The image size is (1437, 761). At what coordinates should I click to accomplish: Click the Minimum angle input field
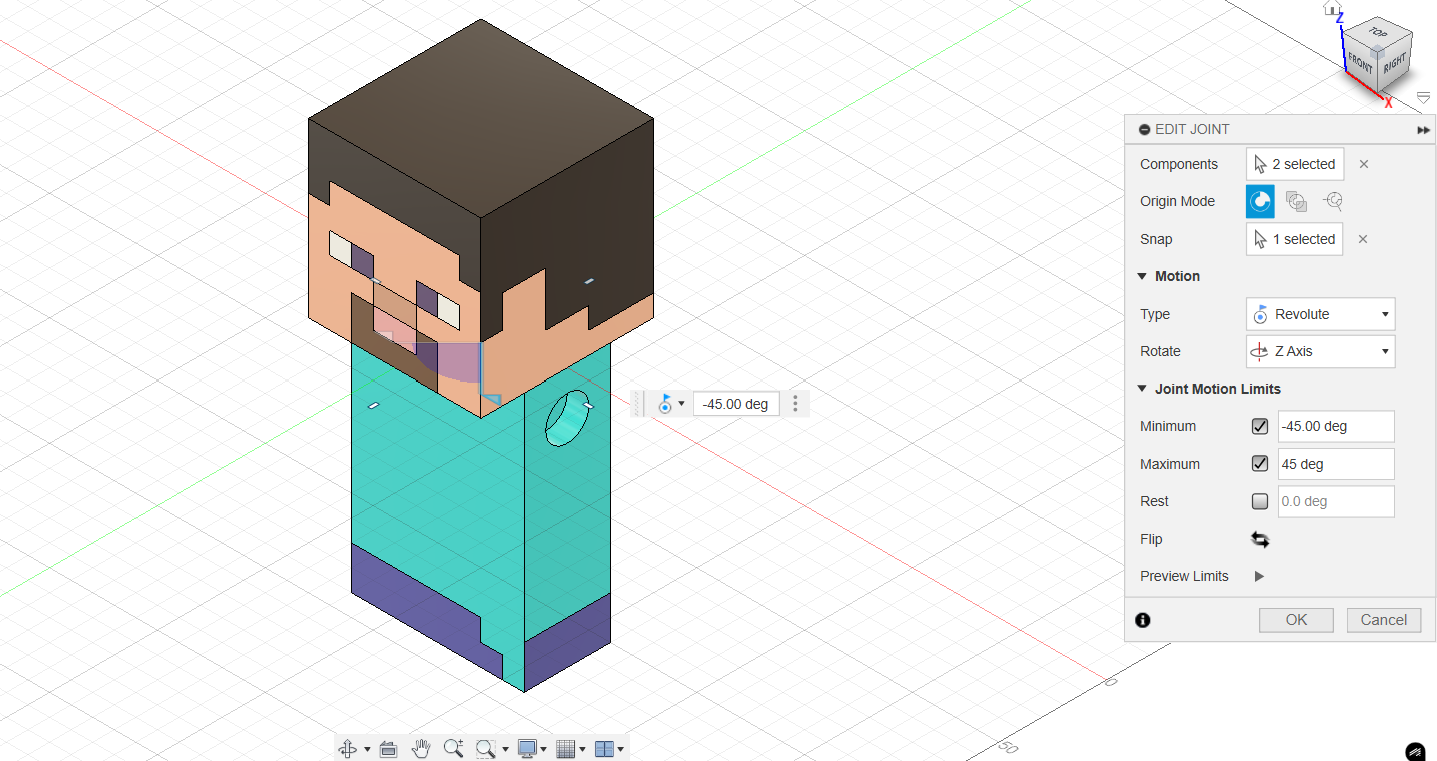point(1336,426)
